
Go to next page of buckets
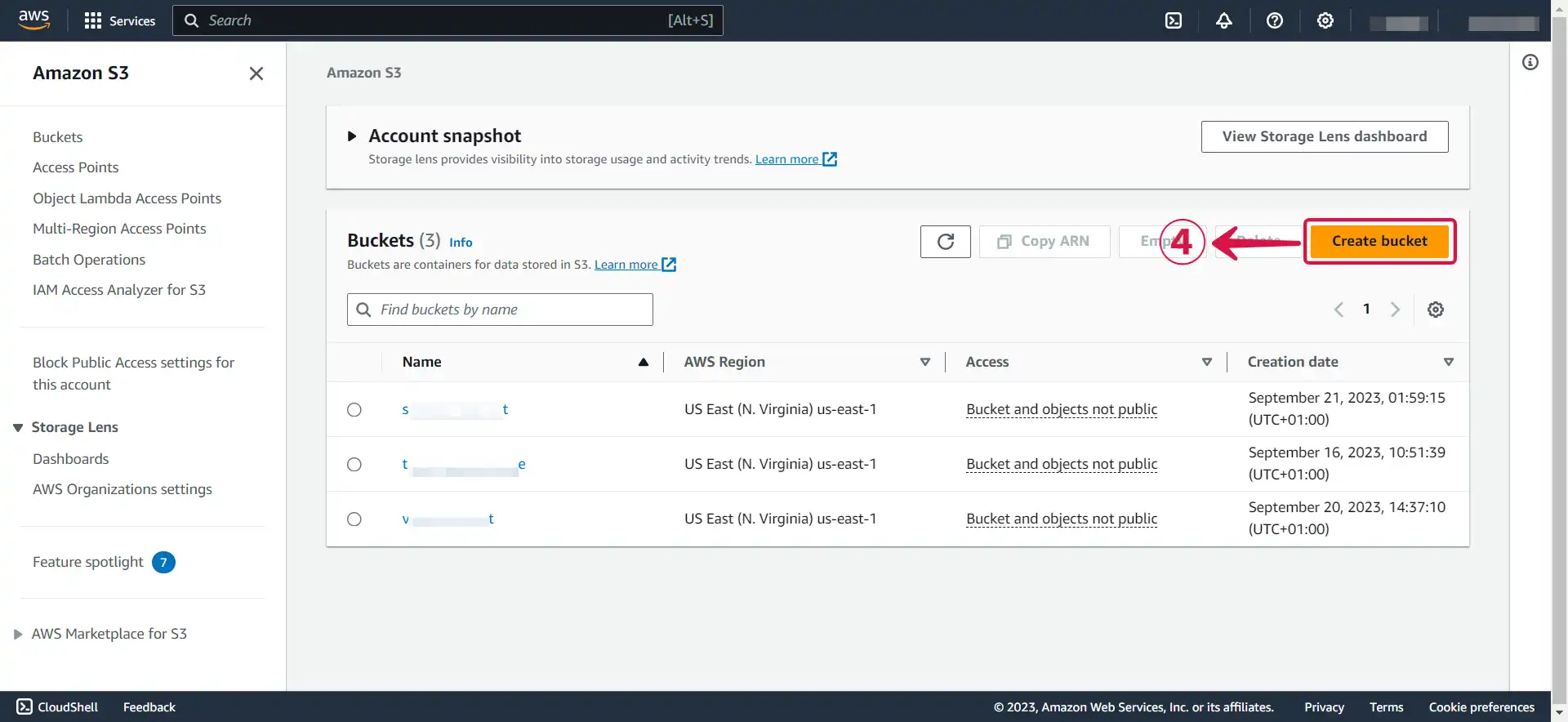1395,310
